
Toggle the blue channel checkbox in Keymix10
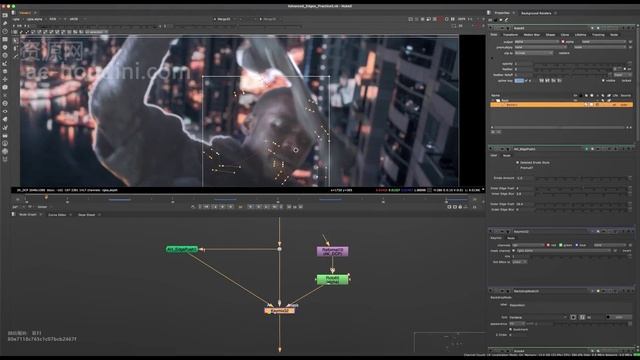point(577,245)
